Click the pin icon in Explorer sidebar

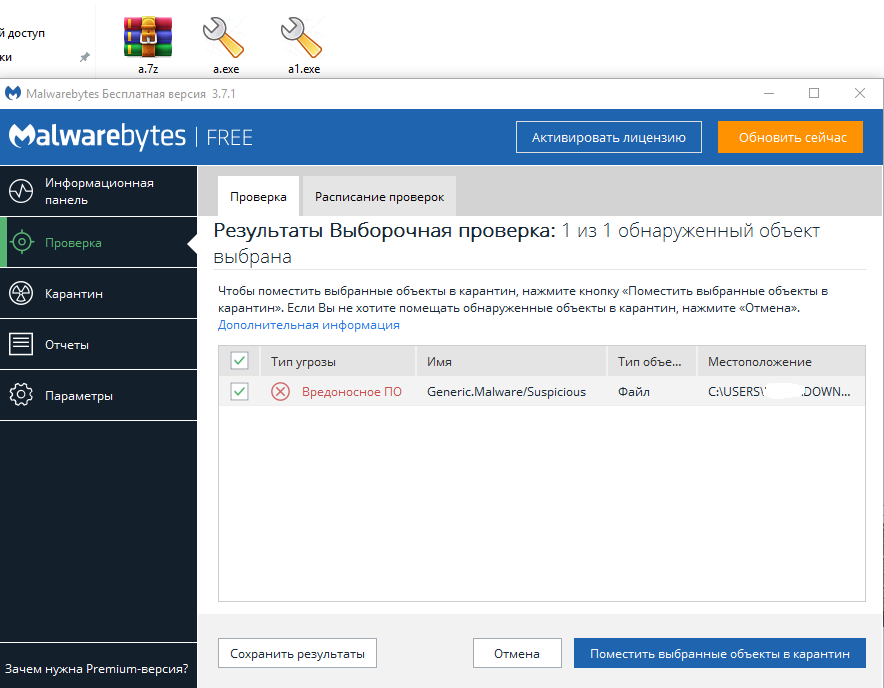coord(85,57)
